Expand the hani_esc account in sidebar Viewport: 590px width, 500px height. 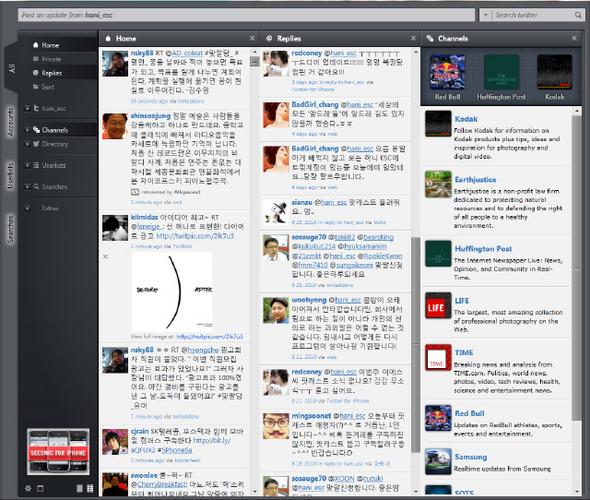point(27,108)
